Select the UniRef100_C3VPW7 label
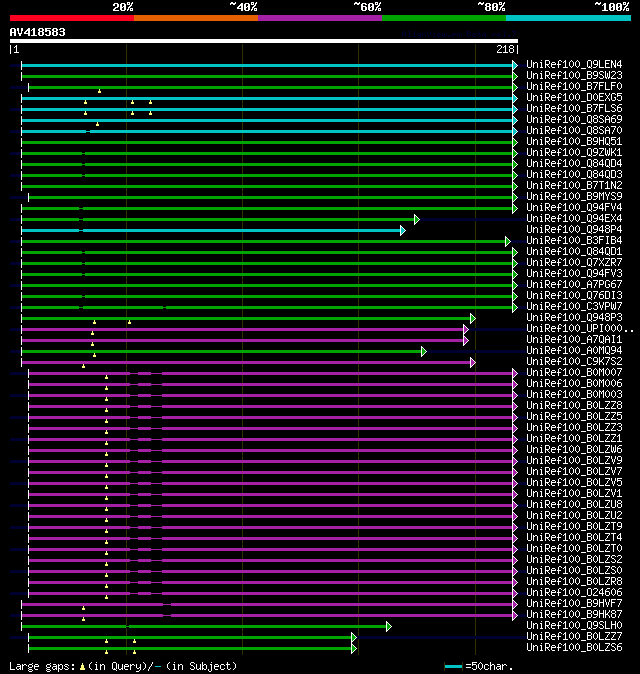Screen dimensions: 640x674 click(574, 306)
